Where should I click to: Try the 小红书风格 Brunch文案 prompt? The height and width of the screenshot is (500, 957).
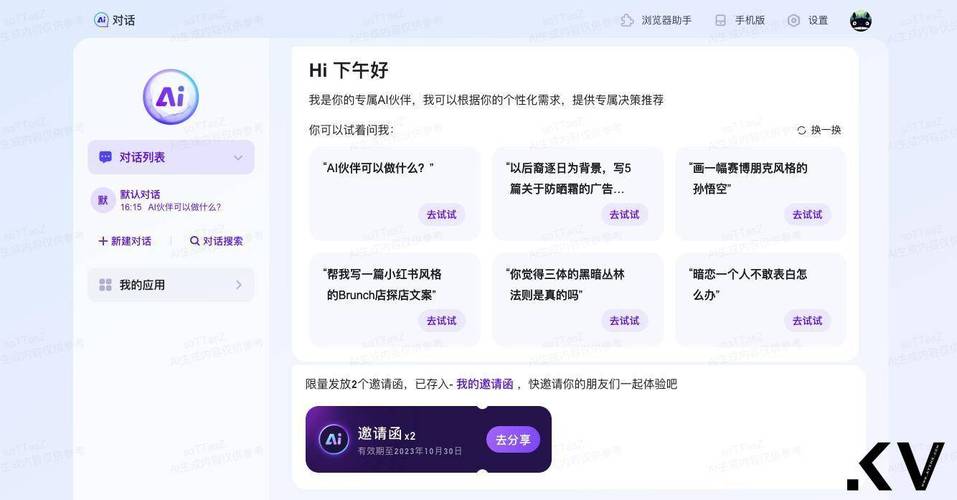pyautogui.click(x=441, y=321)
